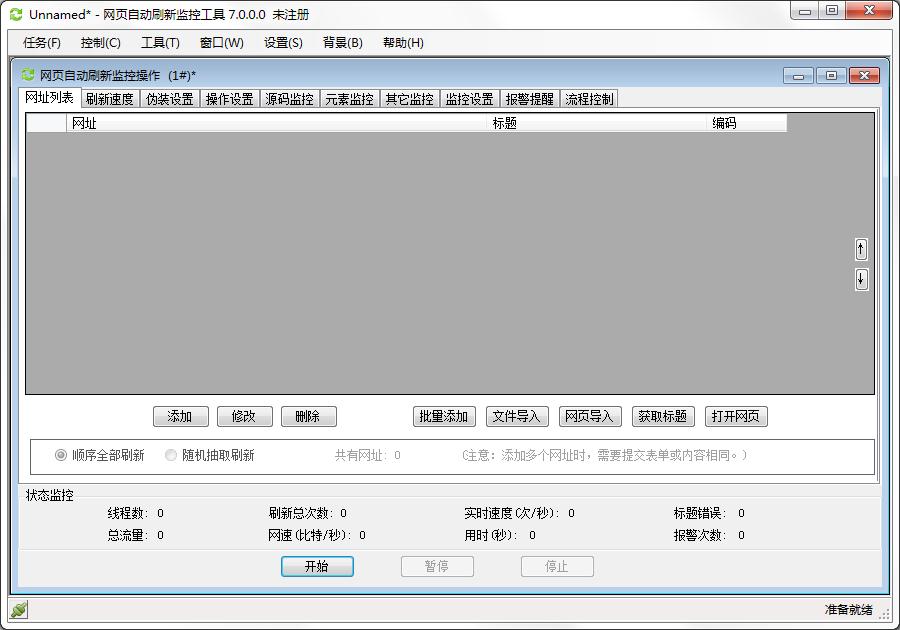Screen dimensions: 900x630
Task: Open the 背景(B) menu
Action: tap(343, 43)
